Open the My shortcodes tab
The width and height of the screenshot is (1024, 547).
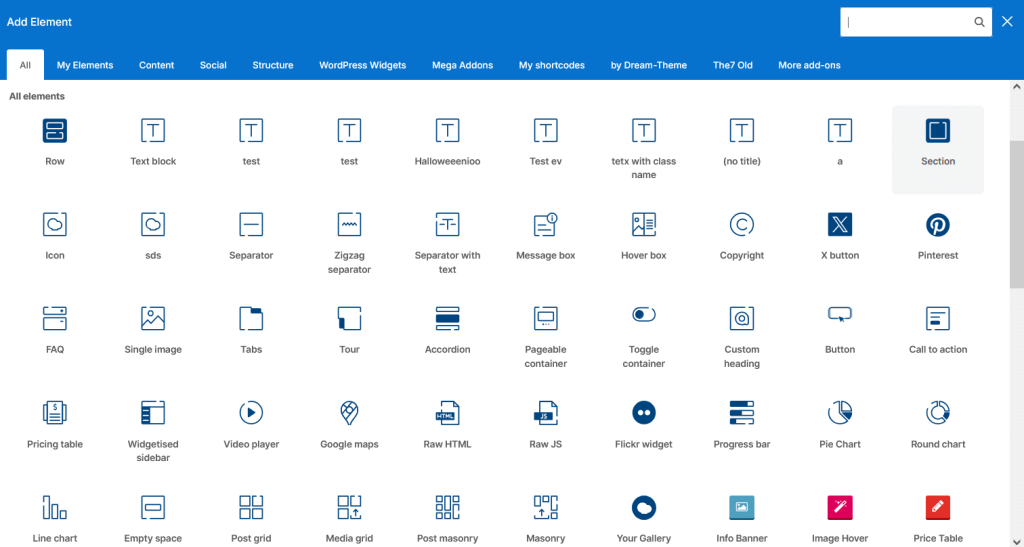click(x=552, y=65)
